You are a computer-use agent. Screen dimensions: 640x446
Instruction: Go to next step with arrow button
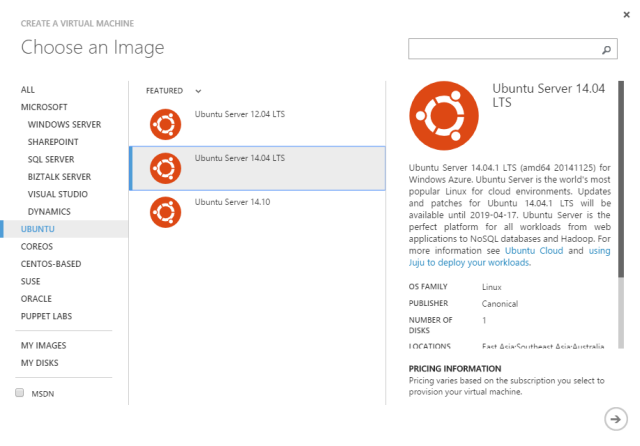tap(616, 419)
